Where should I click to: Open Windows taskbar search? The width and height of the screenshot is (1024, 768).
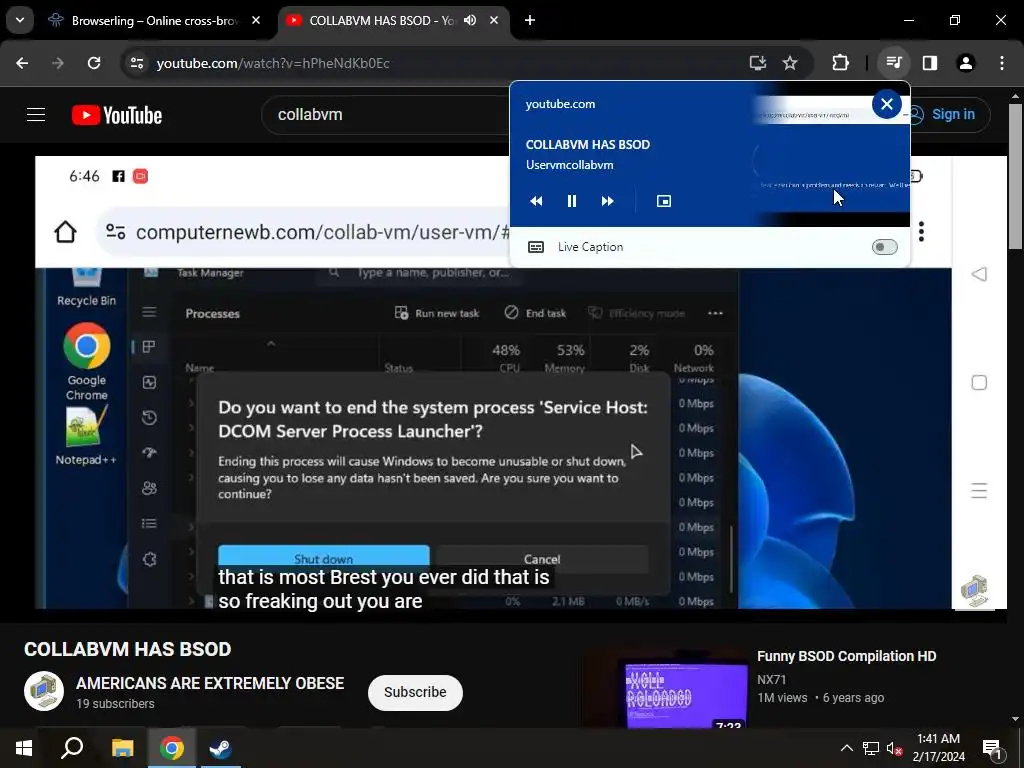pyautogui.click(x=72, y=748)
